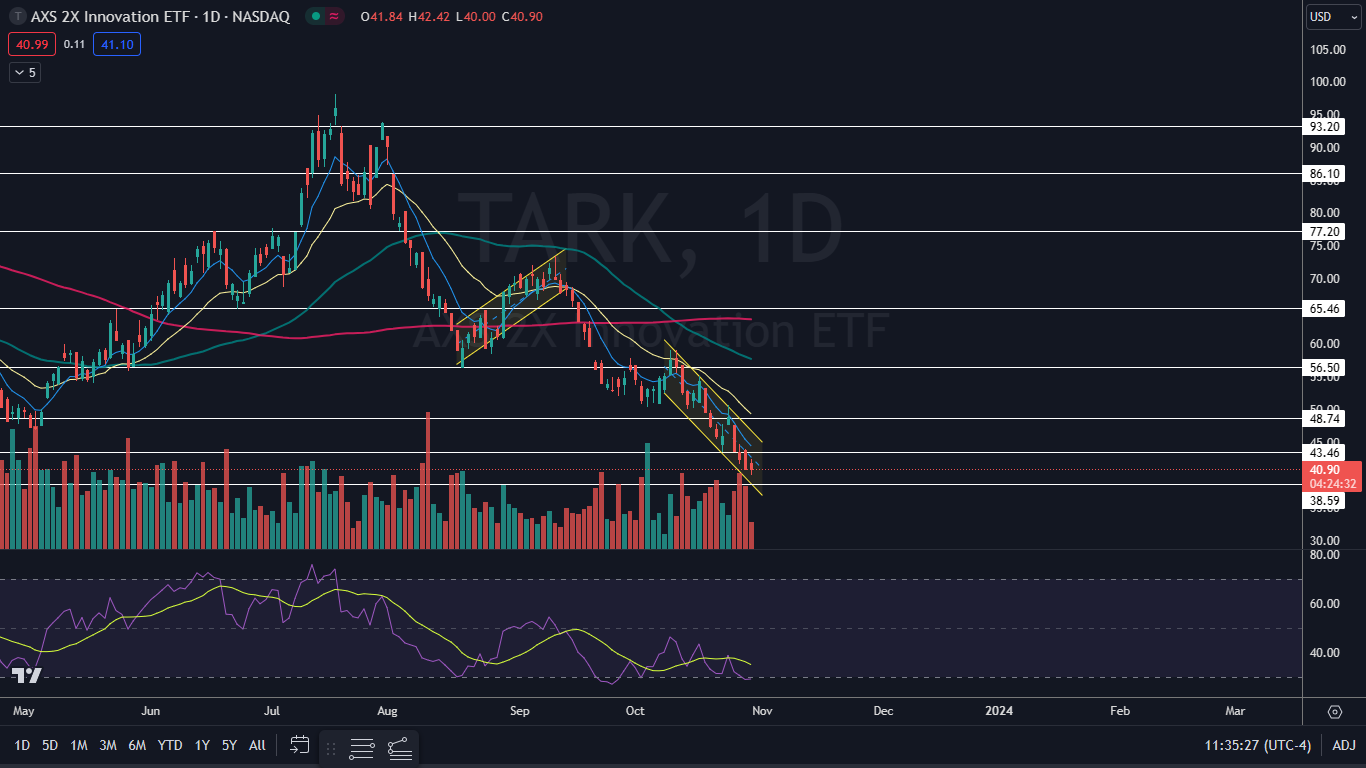Image resolution: width=1366 pixels, height=768 pixels.
Task: Open chart settings gear icon
Action: coord(1335,712)
